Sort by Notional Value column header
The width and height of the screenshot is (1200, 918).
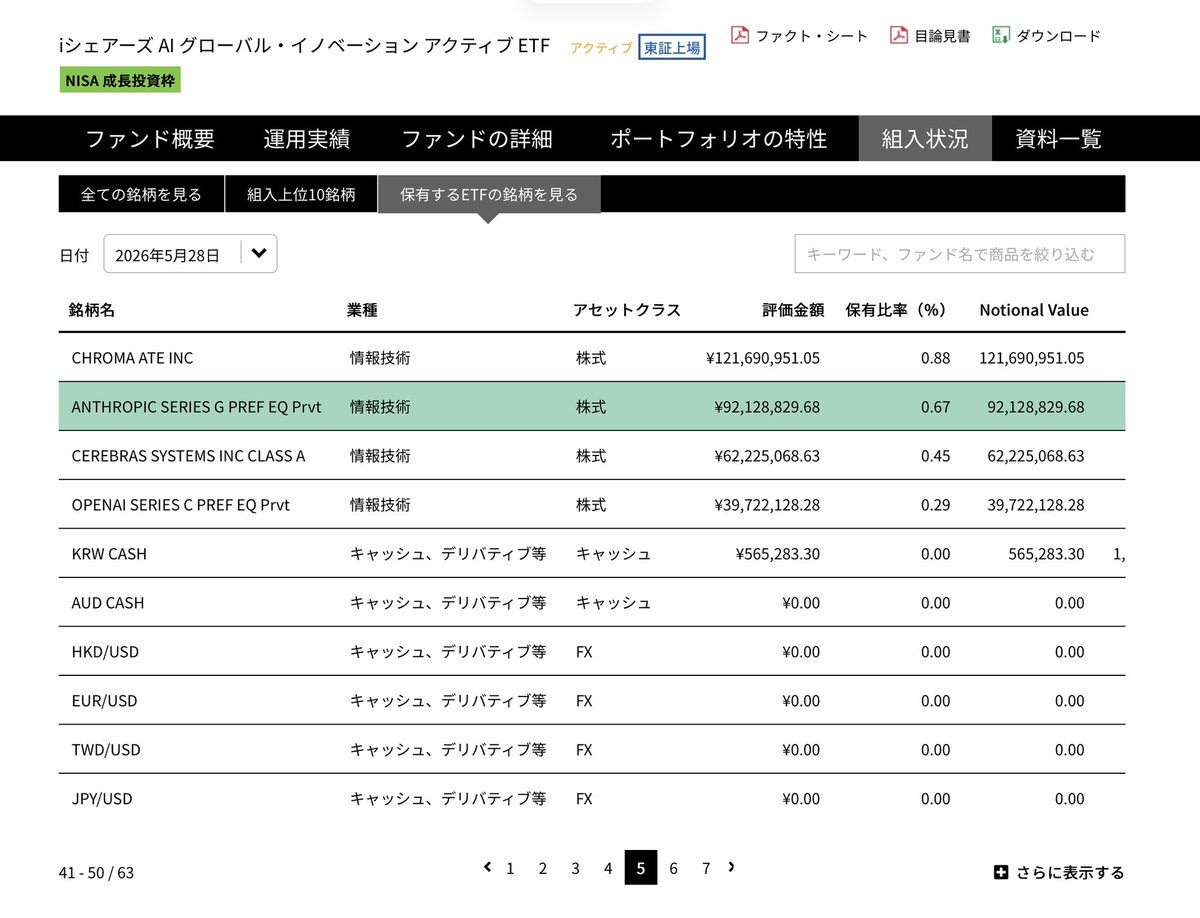(1034, 310)
